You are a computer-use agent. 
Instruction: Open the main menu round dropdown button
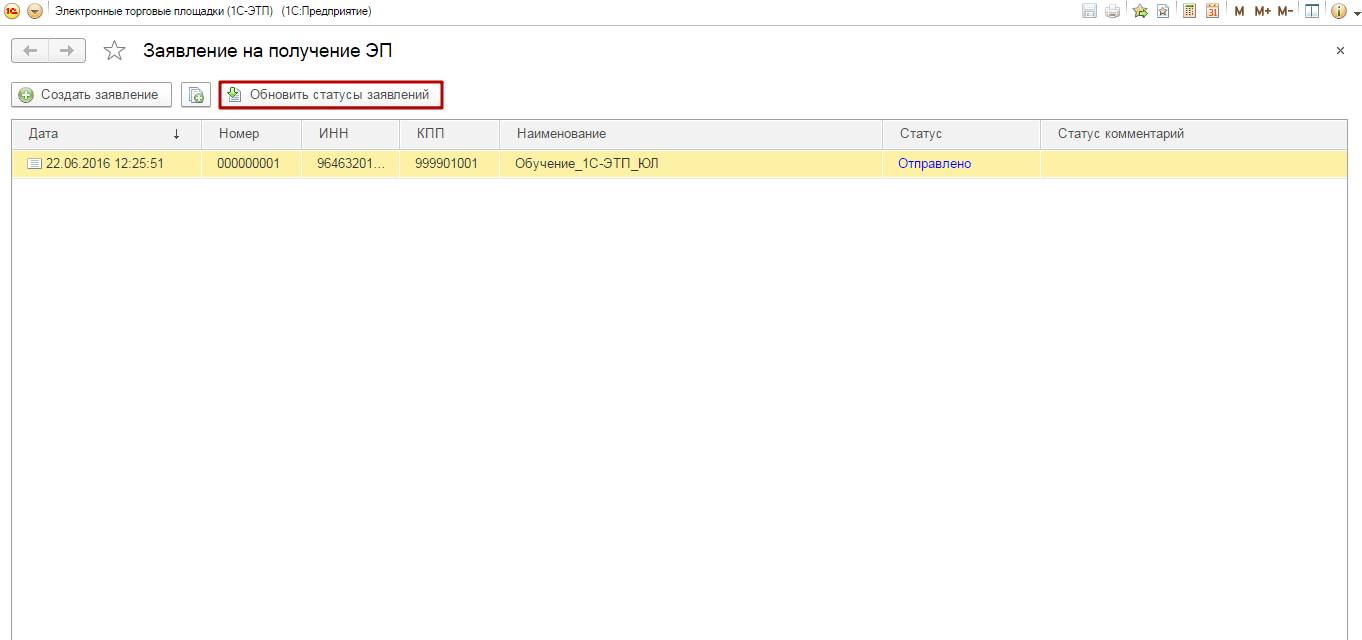point(35,11)
